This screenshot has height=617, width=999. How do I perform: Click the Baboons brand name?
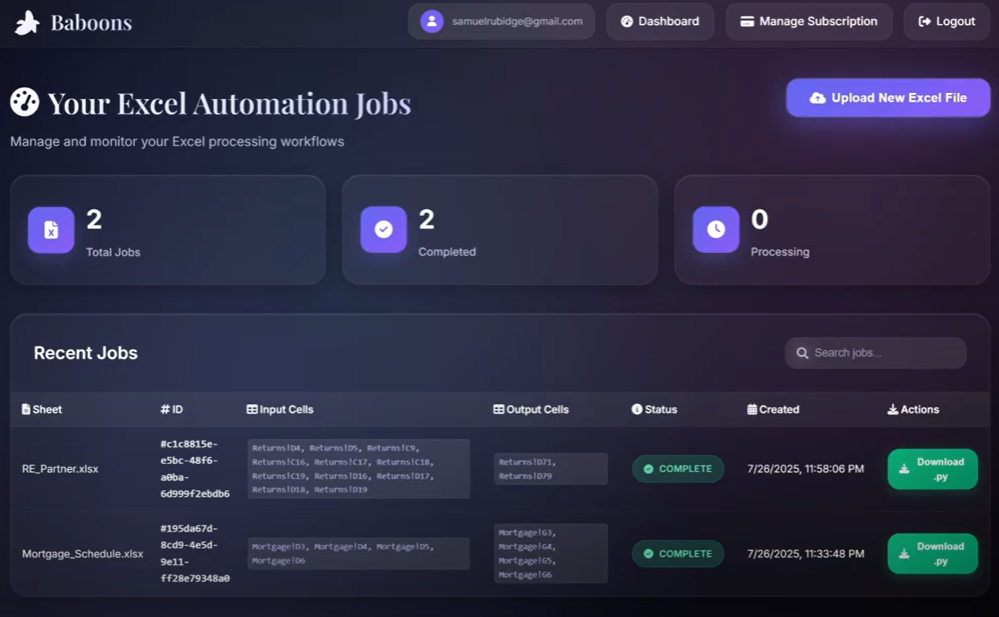[91, 23]
